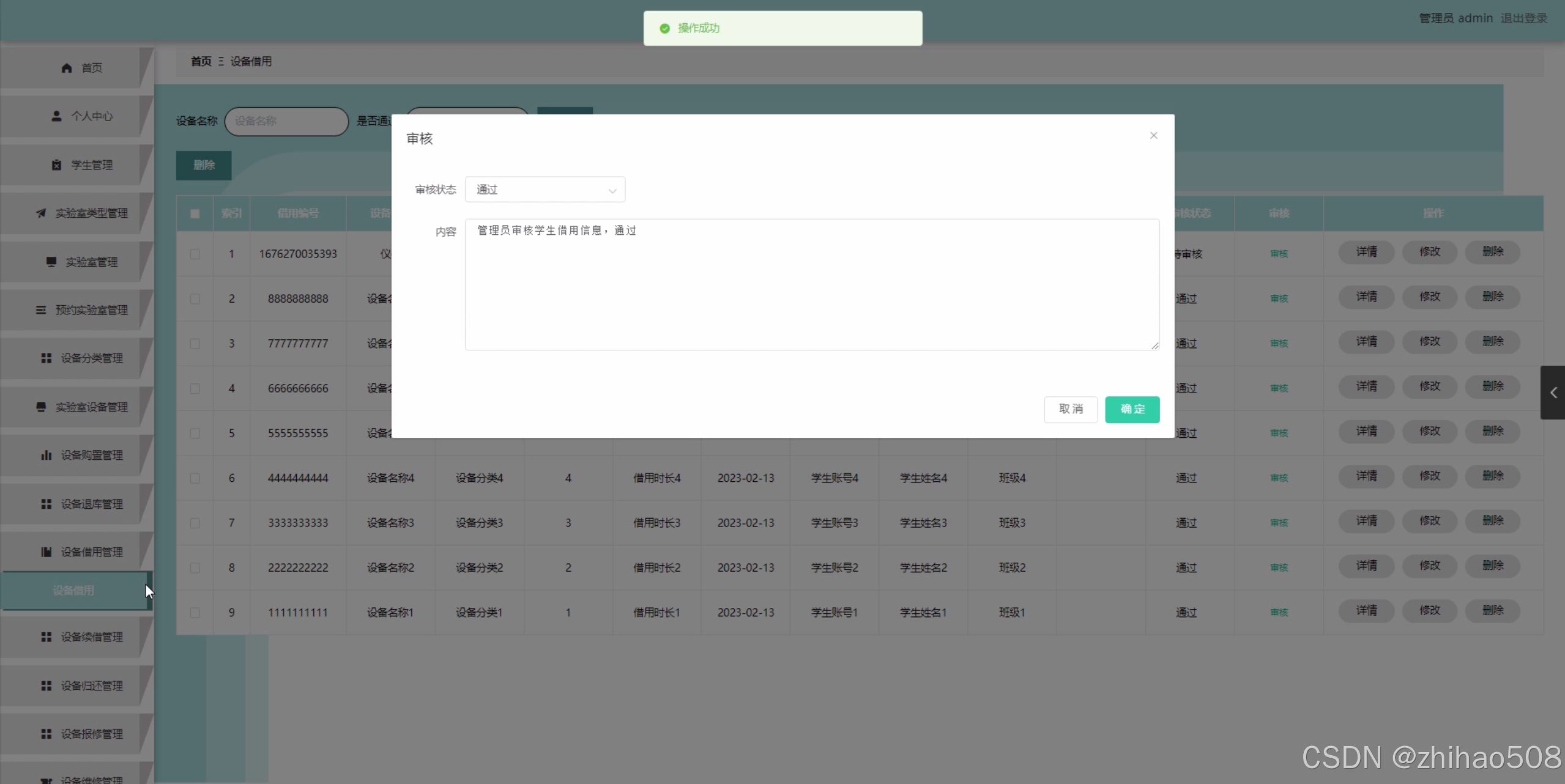Click the home icon in the sidebar
Viewport: 1565px width, 784px height.
(67, 68)
